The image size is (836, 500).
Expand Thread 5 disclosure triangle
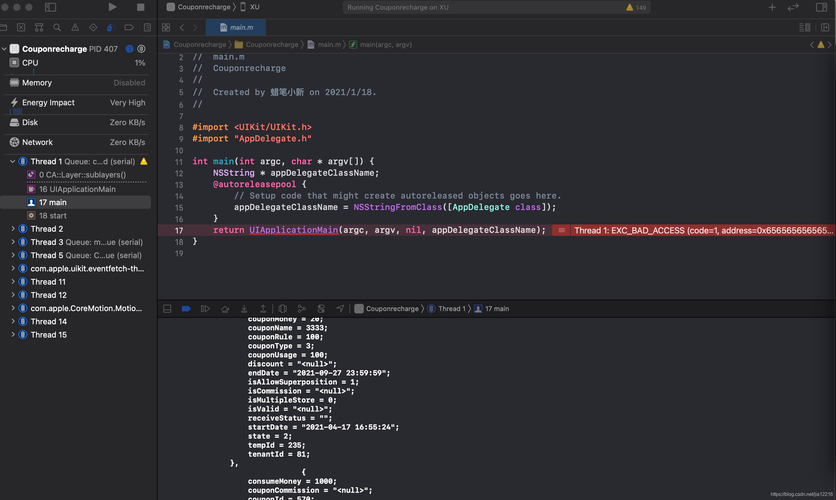13,255
